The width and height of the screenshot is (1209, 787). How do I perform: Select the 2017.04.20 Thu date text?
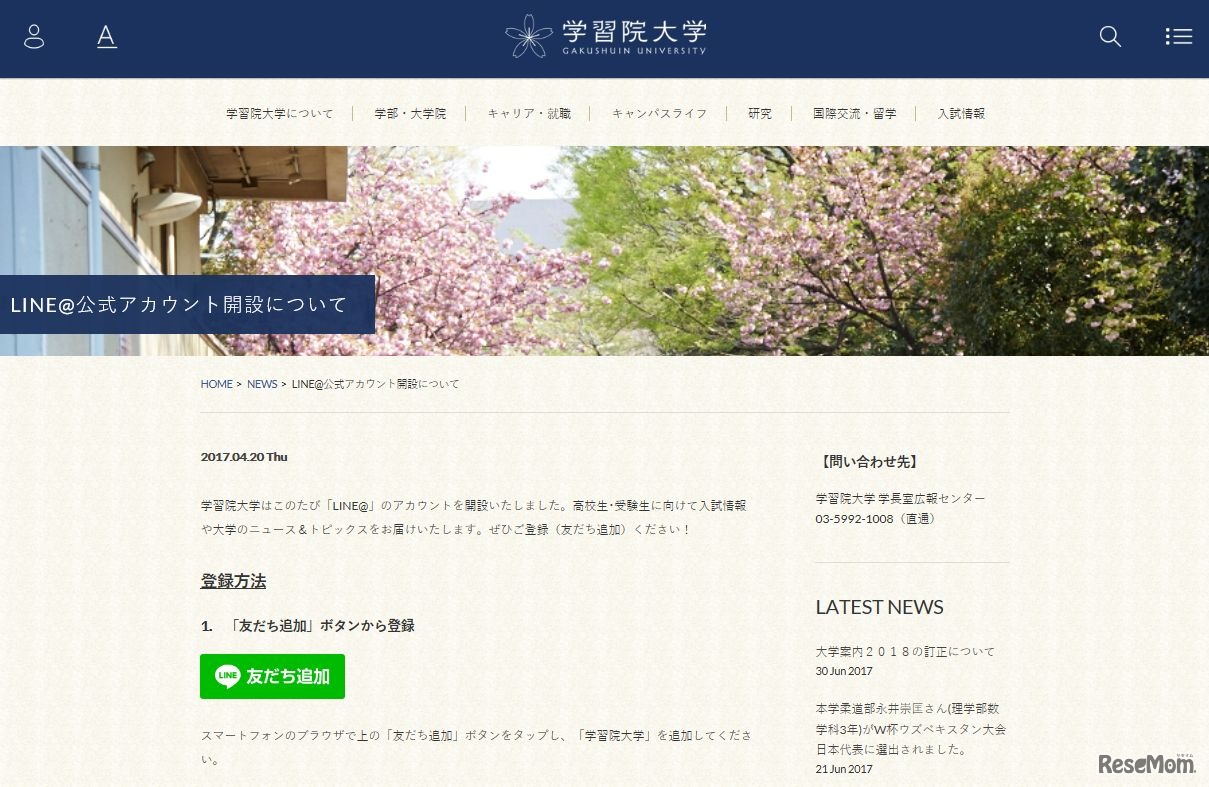(244, 457)
